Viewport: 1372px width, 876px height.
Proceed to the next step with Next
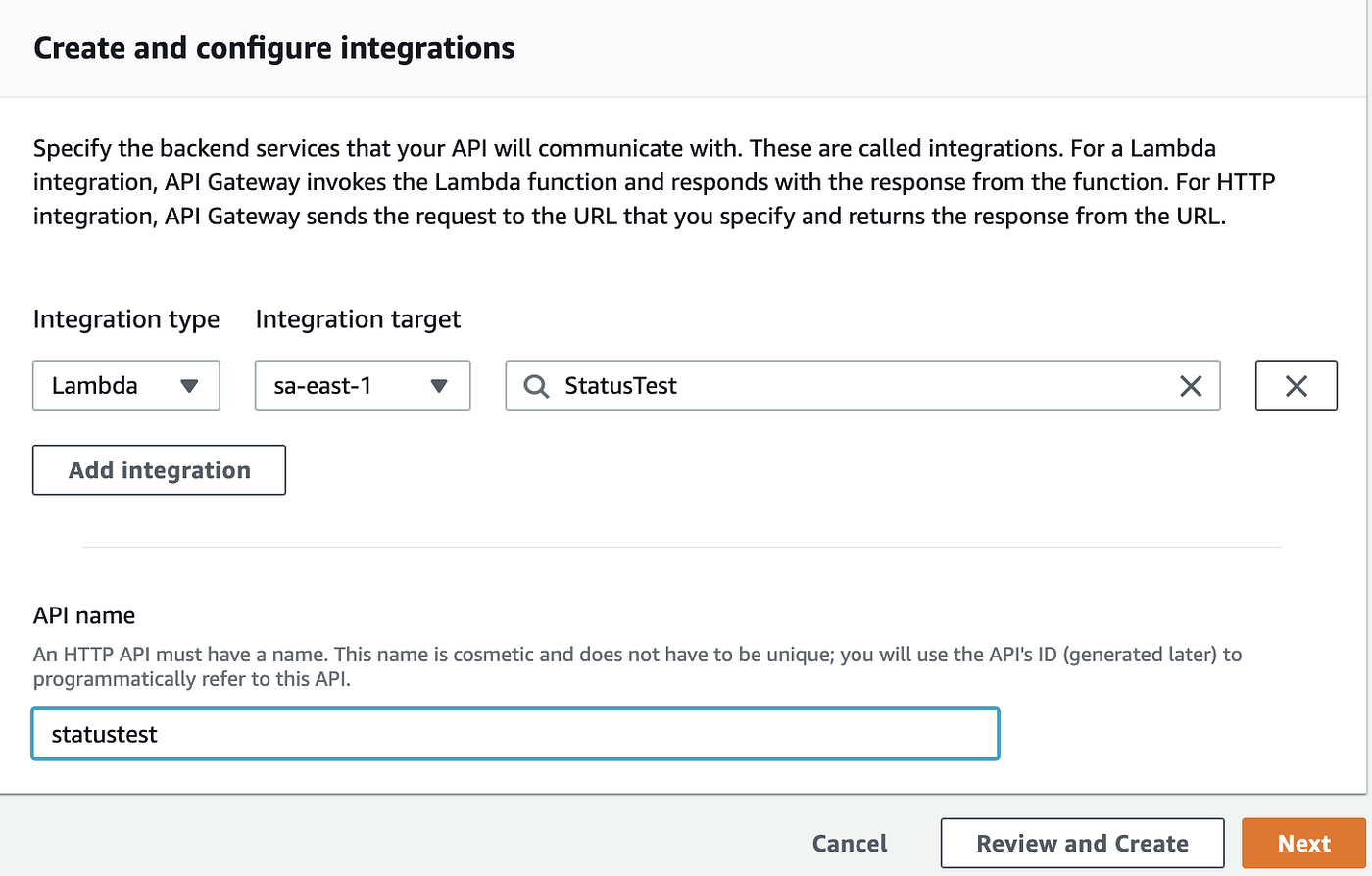[x=1303, y=843]
